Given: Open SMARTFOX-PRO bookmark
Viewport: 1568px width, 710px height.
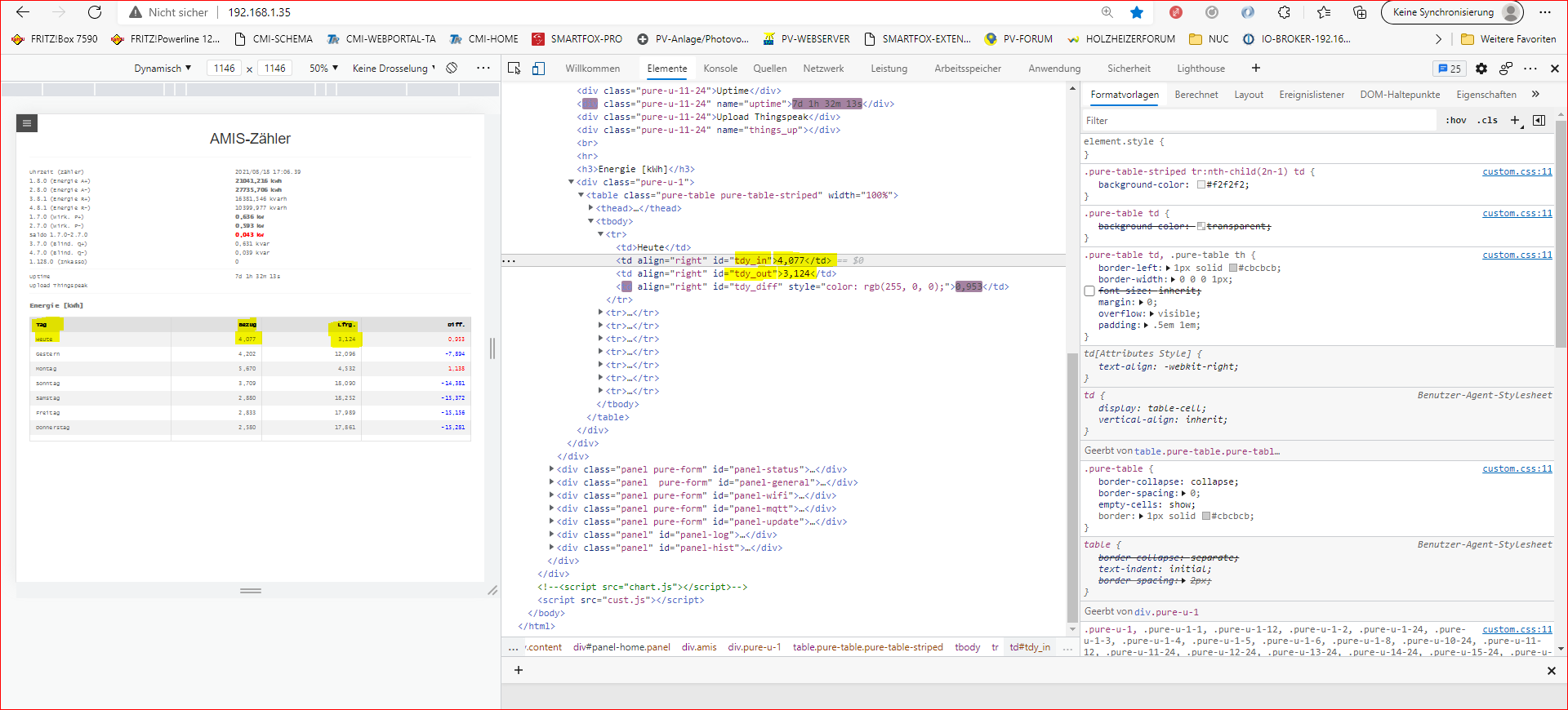Looking at the screenshot, I should 577,39.
